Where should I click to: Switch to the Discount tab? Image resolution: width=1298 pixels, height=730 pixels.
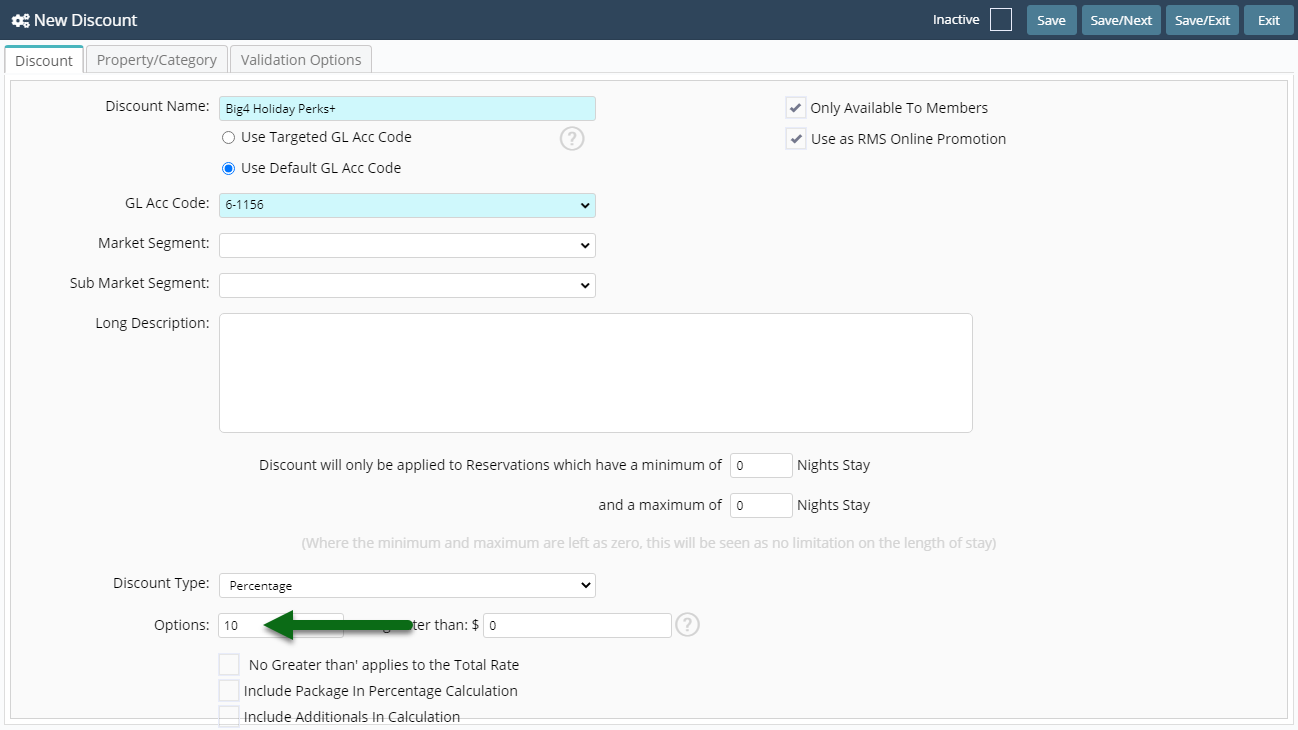(44, 60)
